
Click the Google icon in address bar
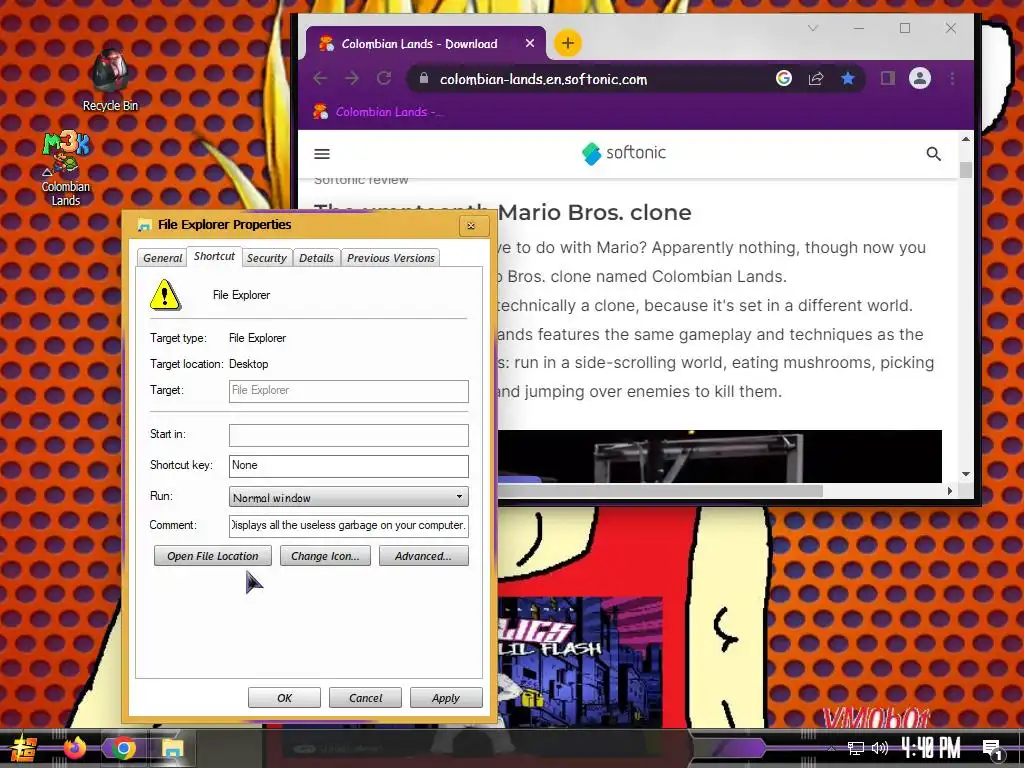[784, 78]
